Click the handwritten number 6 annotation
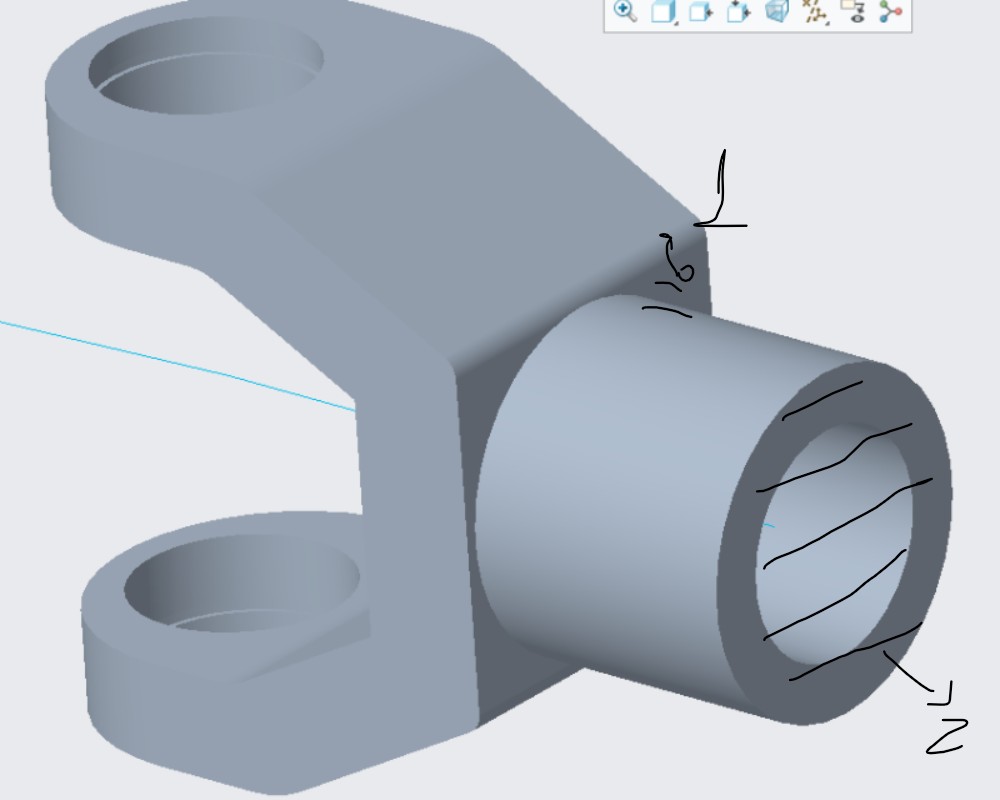Viewport: 1000px width, 800px height. click(682, 262)
